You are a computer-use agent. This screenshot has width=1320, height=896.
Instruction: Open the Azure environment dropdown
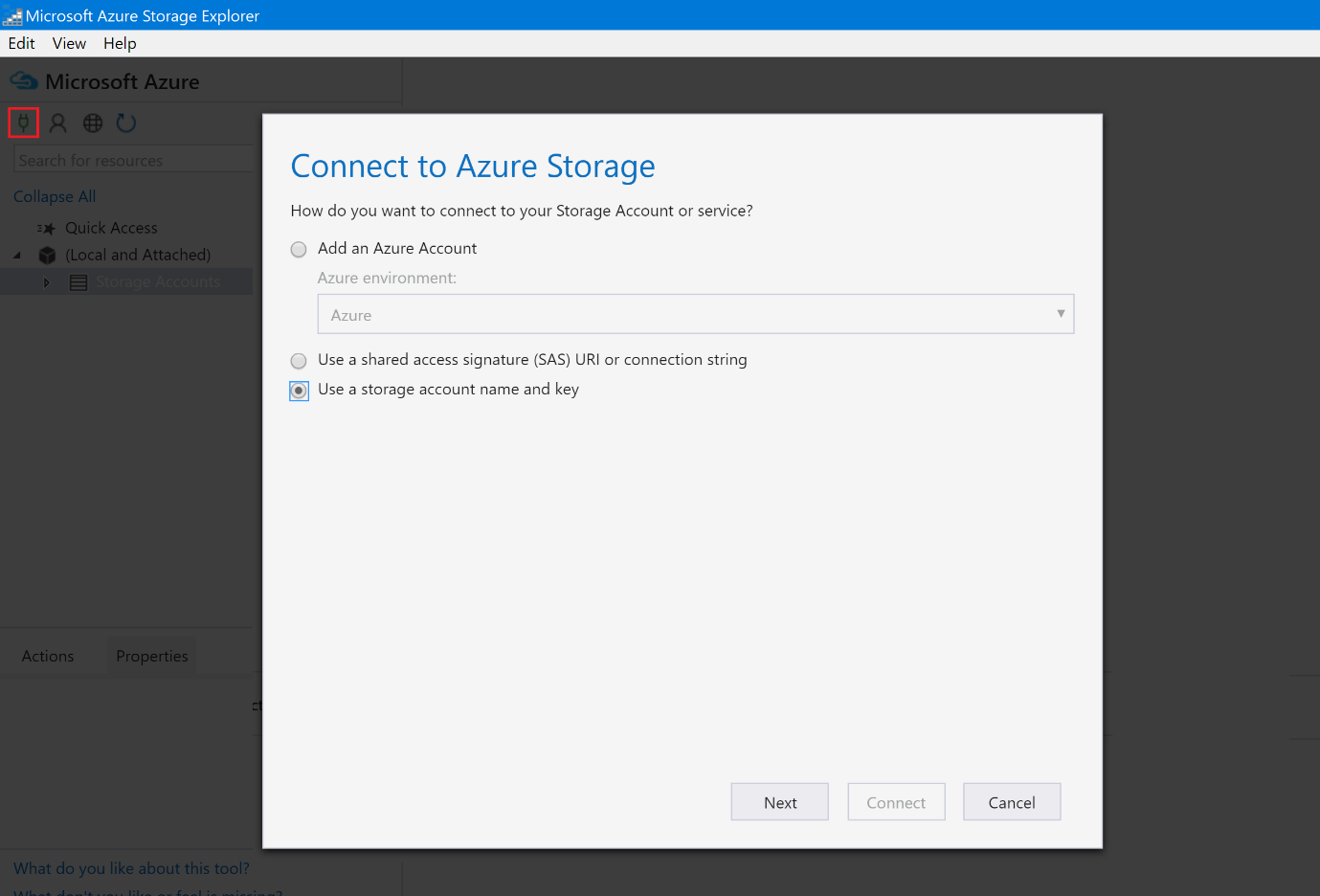click(696, 314)
